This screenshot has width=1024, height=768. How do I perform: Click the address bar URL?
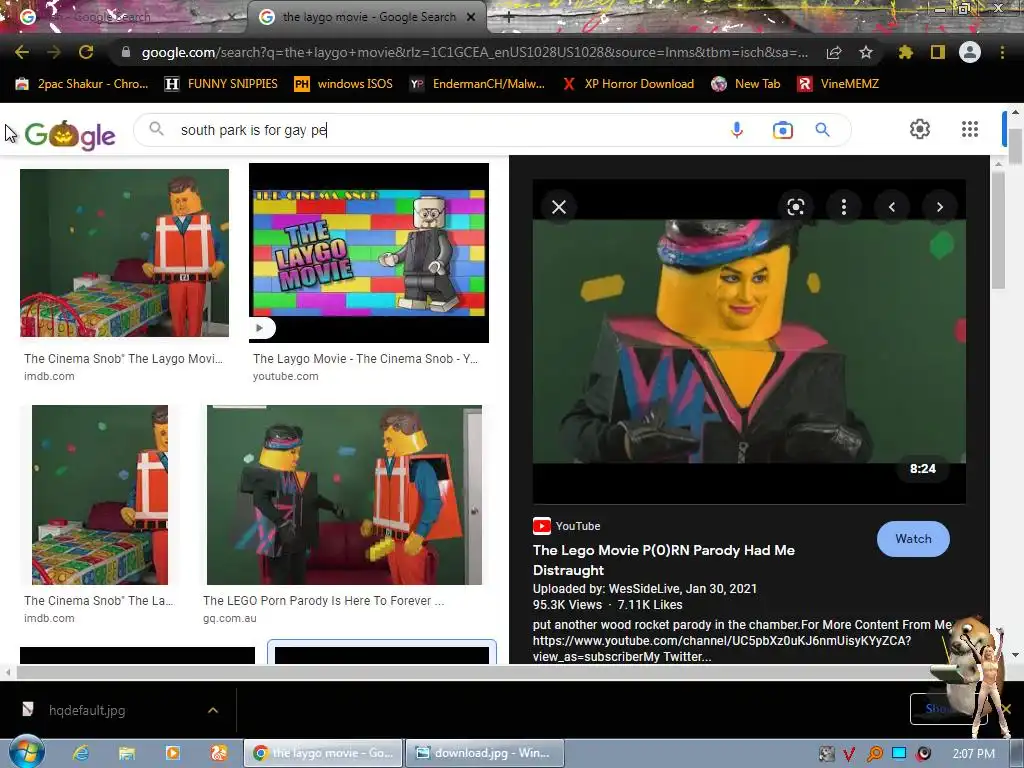click(475, 52)
